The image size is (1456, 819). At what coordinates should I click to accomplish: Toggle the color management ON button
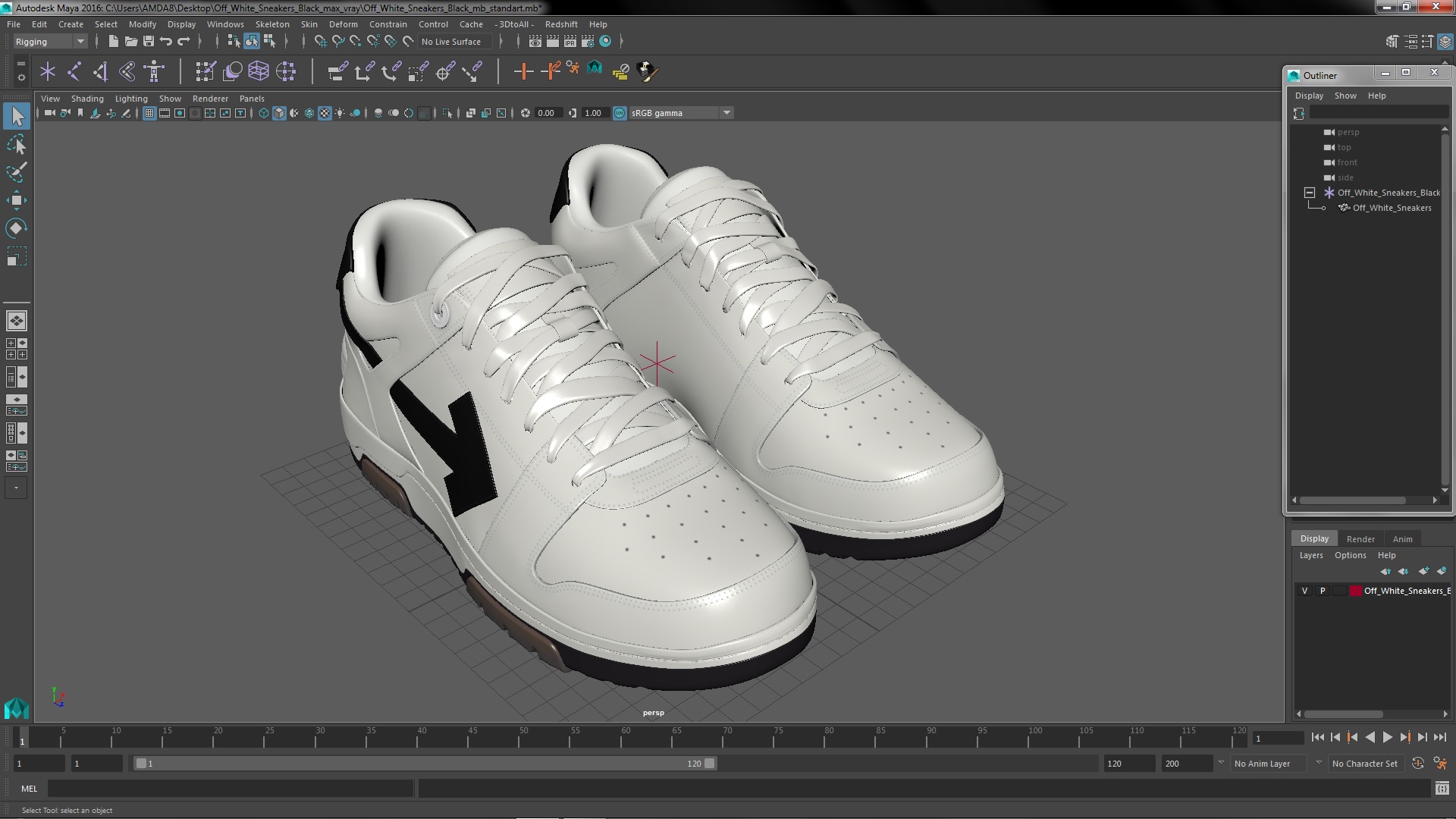coord(620,113)
